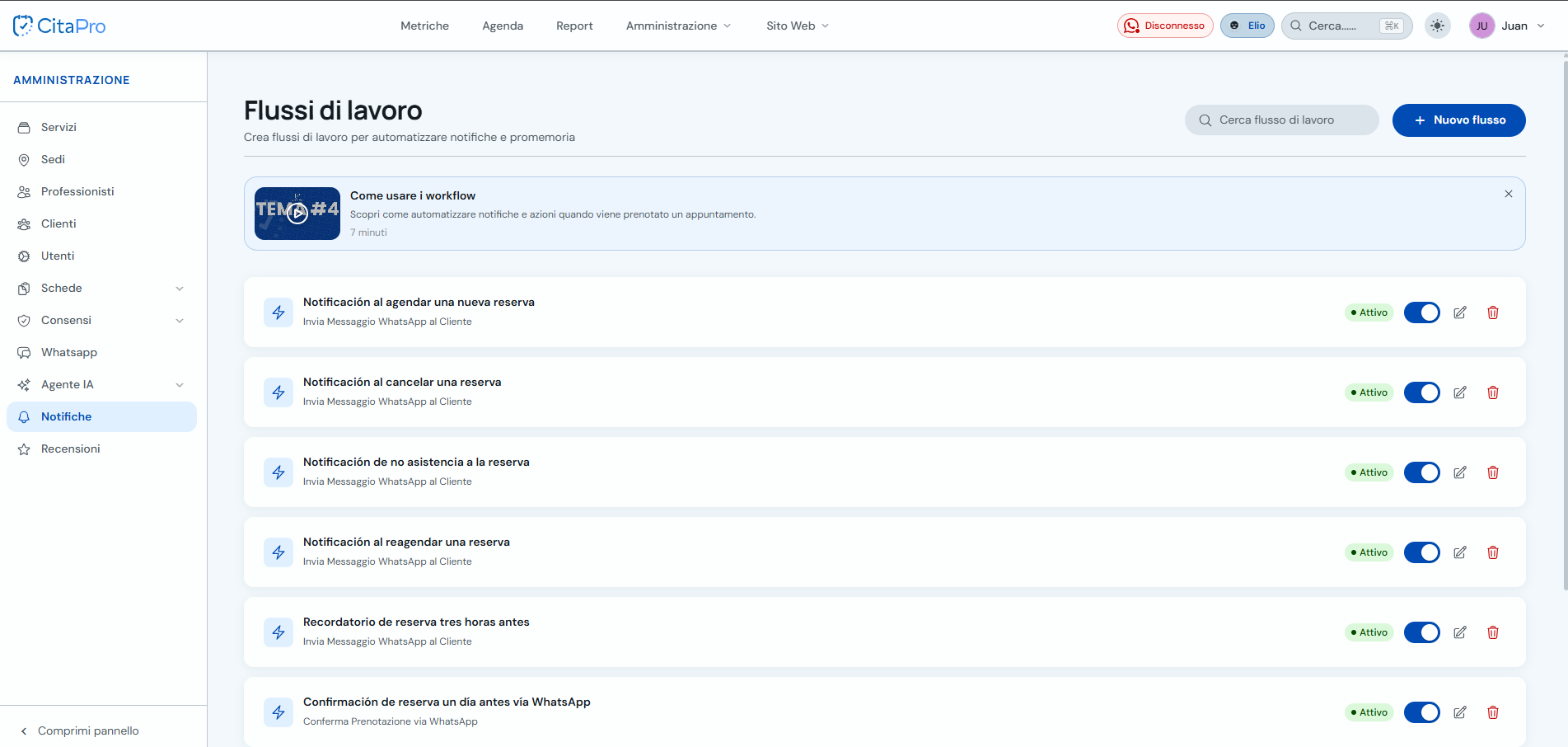The width and height of the screenshot is (1568, 747).
Task: Expand the Schede sidebar section
Action: 180,289
